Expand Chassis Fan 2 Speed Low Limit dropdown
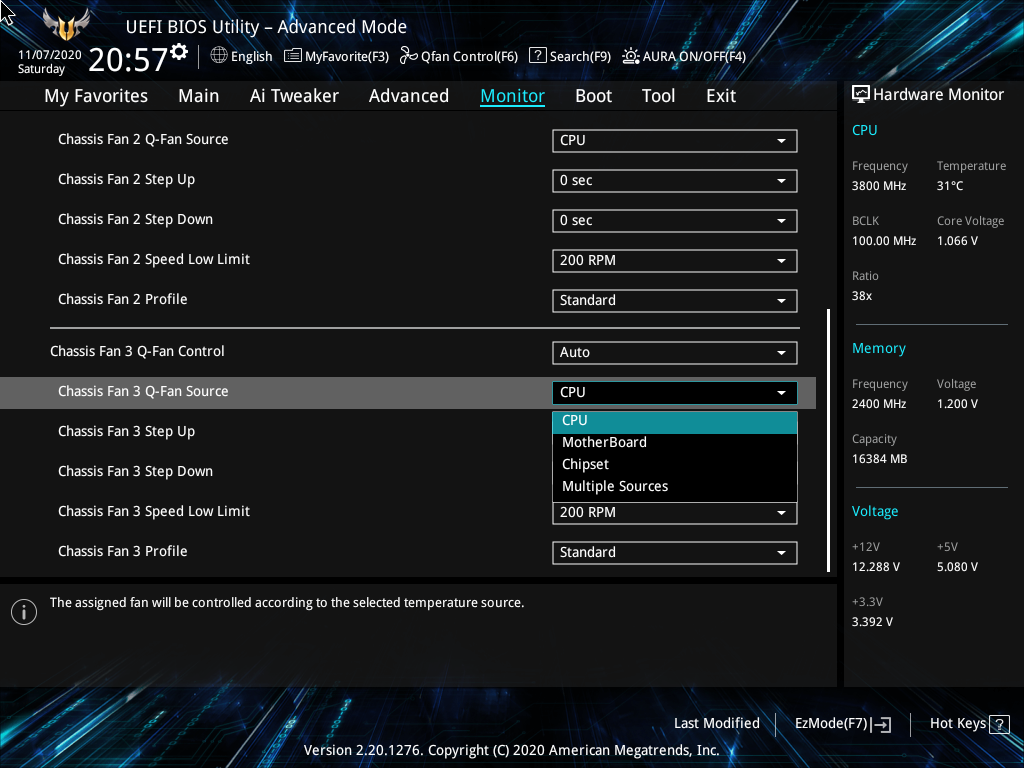1024x768 pixels. (675, 261)
